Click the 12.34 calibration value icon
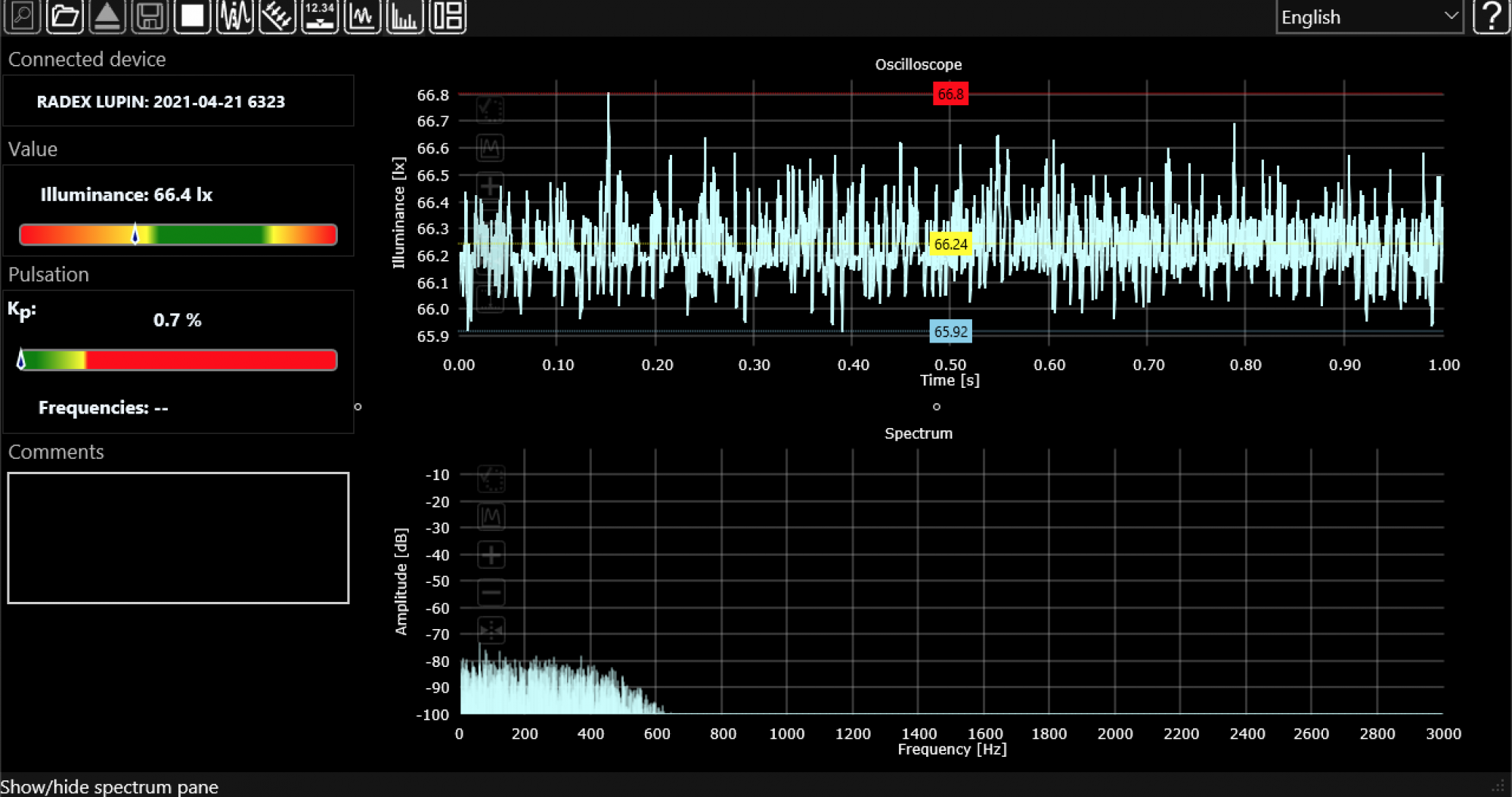The height and width of the screenshot is (797, 1512). [x=320, y=16]
